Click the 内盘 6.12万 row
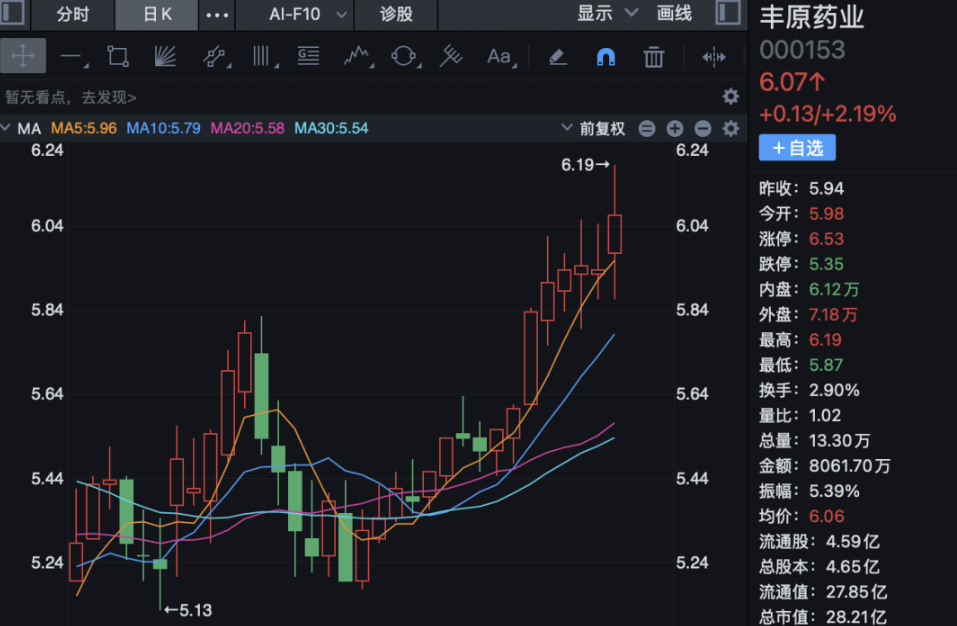The height and width of the screenshot is (626, 957). [x=809, y=289]
